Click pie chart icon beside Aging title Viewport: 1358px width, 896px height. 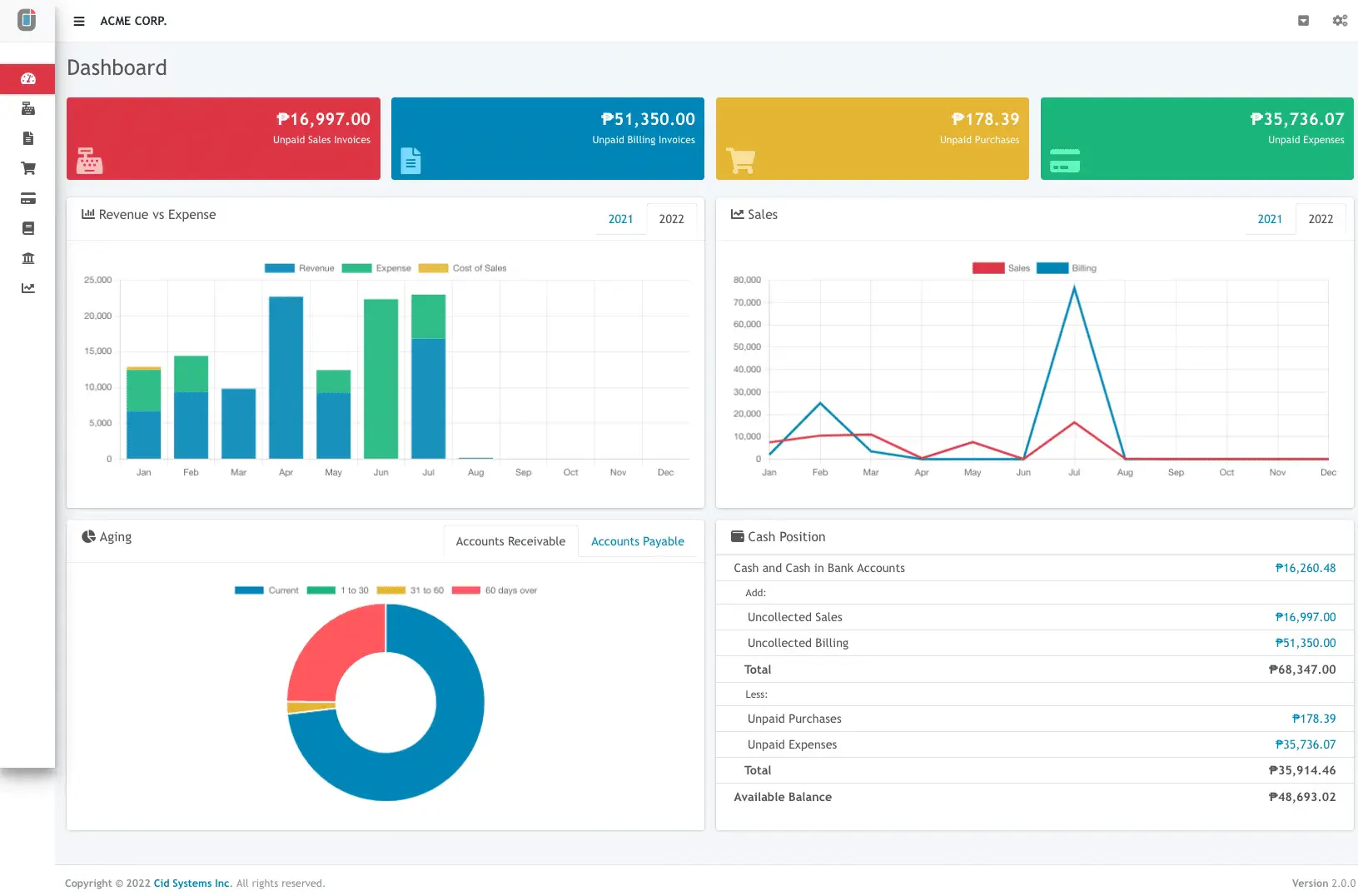point(88,536)
